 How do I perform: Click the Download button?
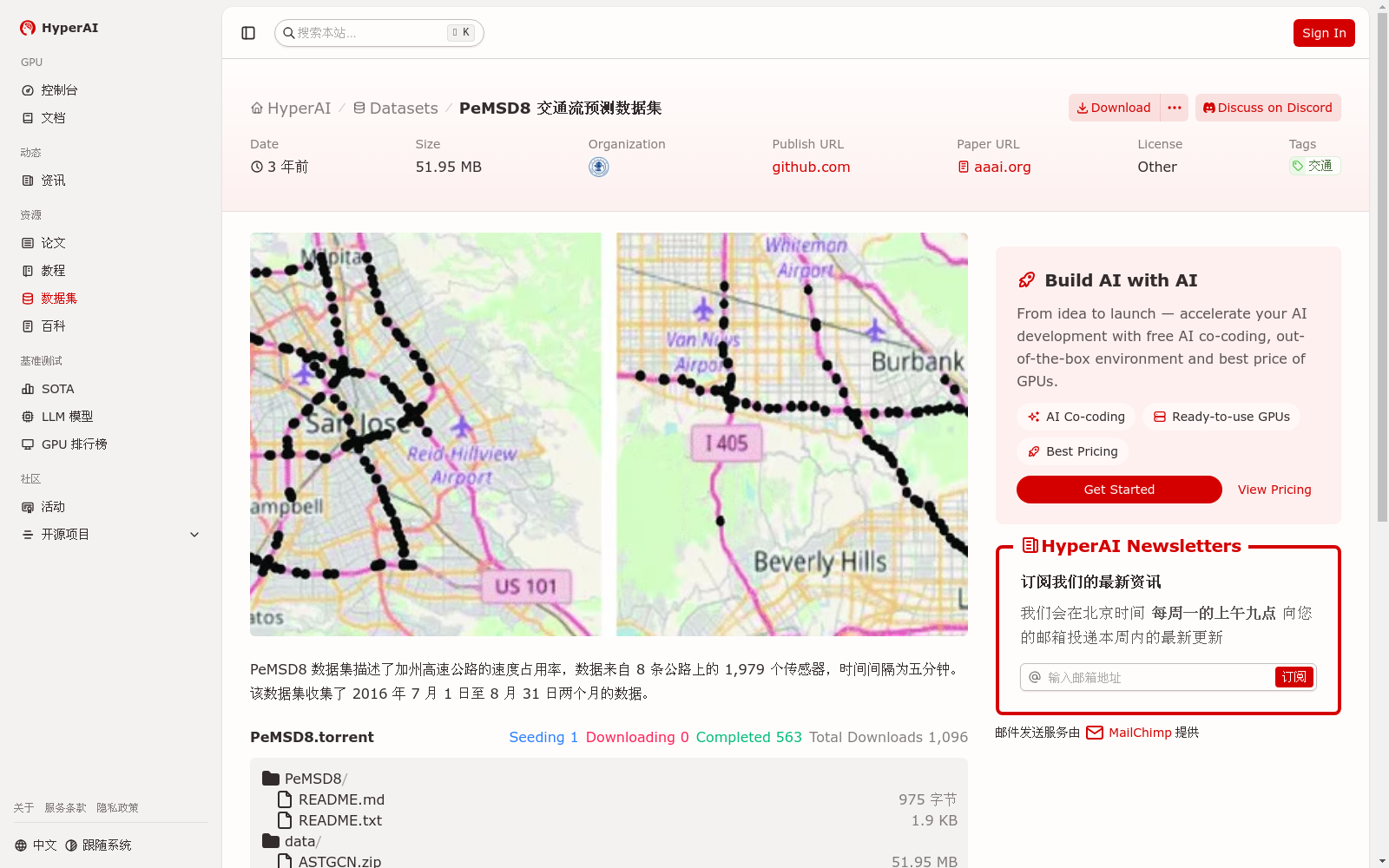tap(1114, 108)
